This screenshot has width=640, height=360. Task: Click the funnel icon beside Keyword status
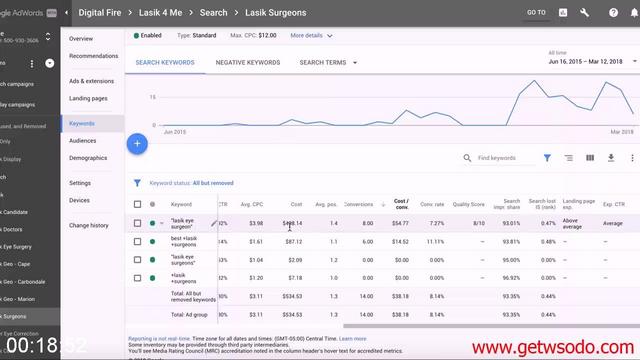(x=137, y=183)
